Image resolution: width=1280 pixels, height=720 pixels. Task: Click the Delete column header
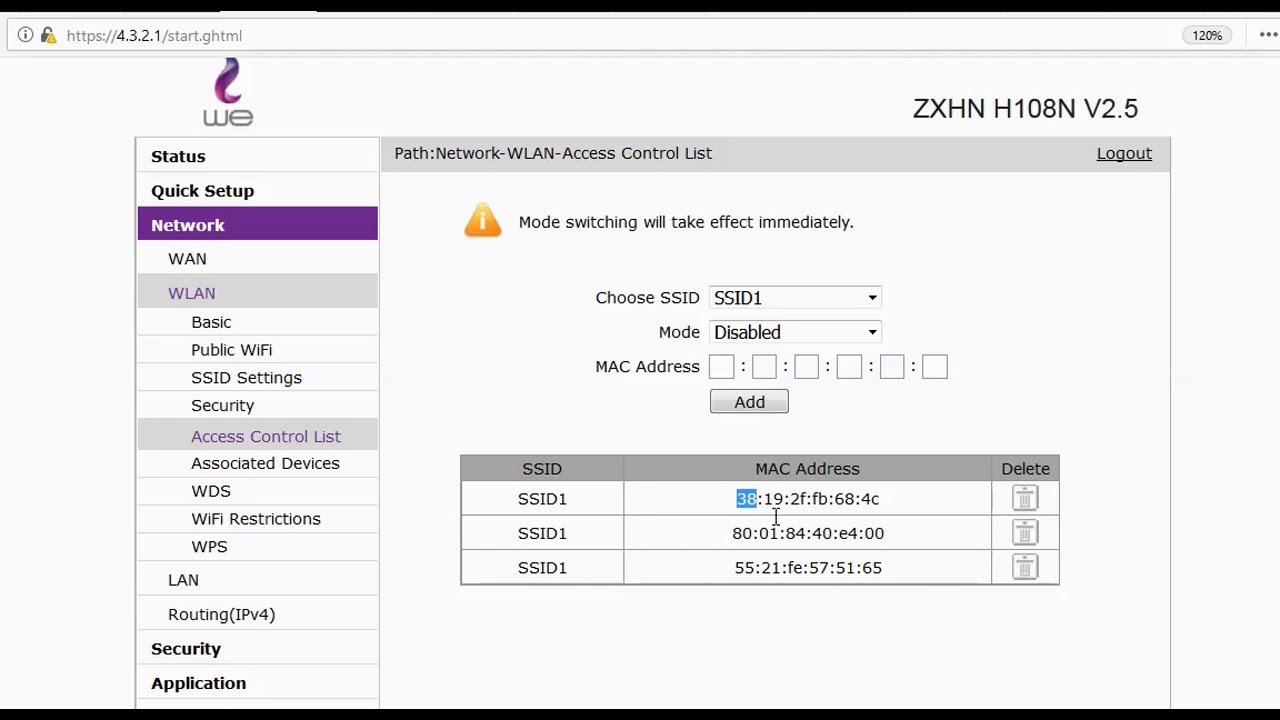click(x=1025, y=468)
